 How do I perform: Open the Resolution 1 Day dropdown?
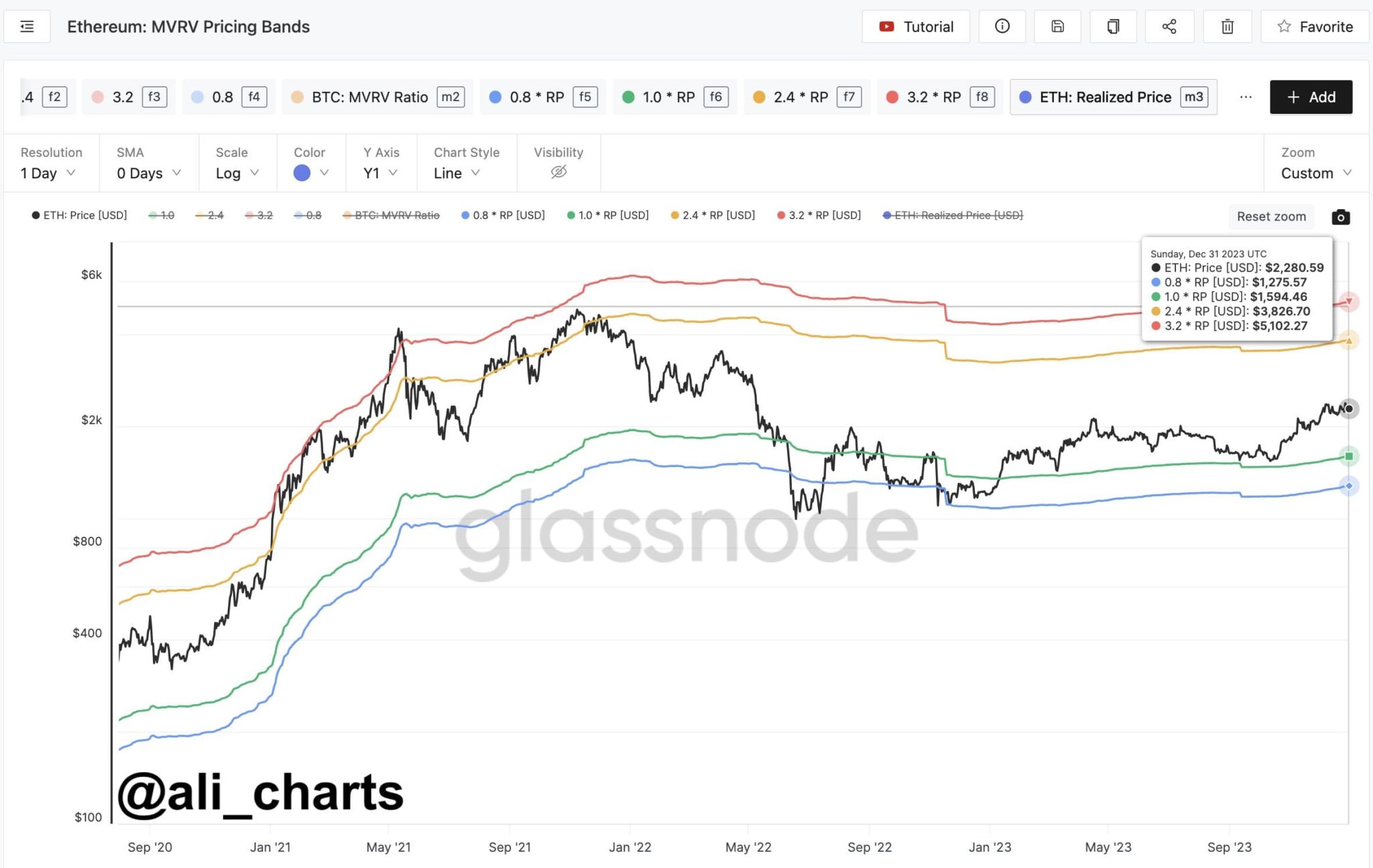(48, 173)
